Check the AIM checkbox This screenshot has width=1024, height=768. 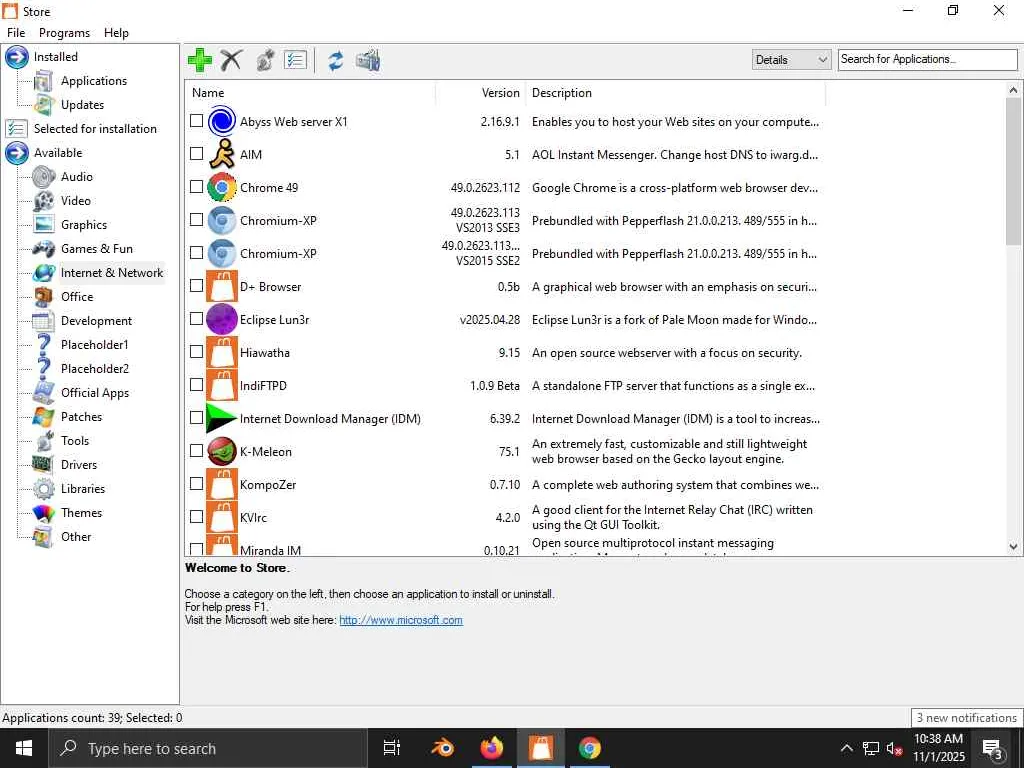click(x=197, y=153)
